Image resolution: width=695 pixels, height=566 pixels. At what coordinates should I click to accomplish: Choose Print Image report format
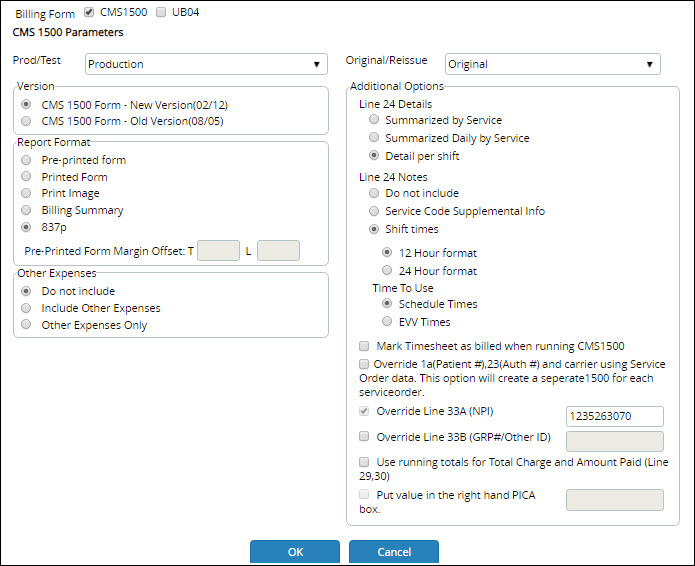point(26,193)
